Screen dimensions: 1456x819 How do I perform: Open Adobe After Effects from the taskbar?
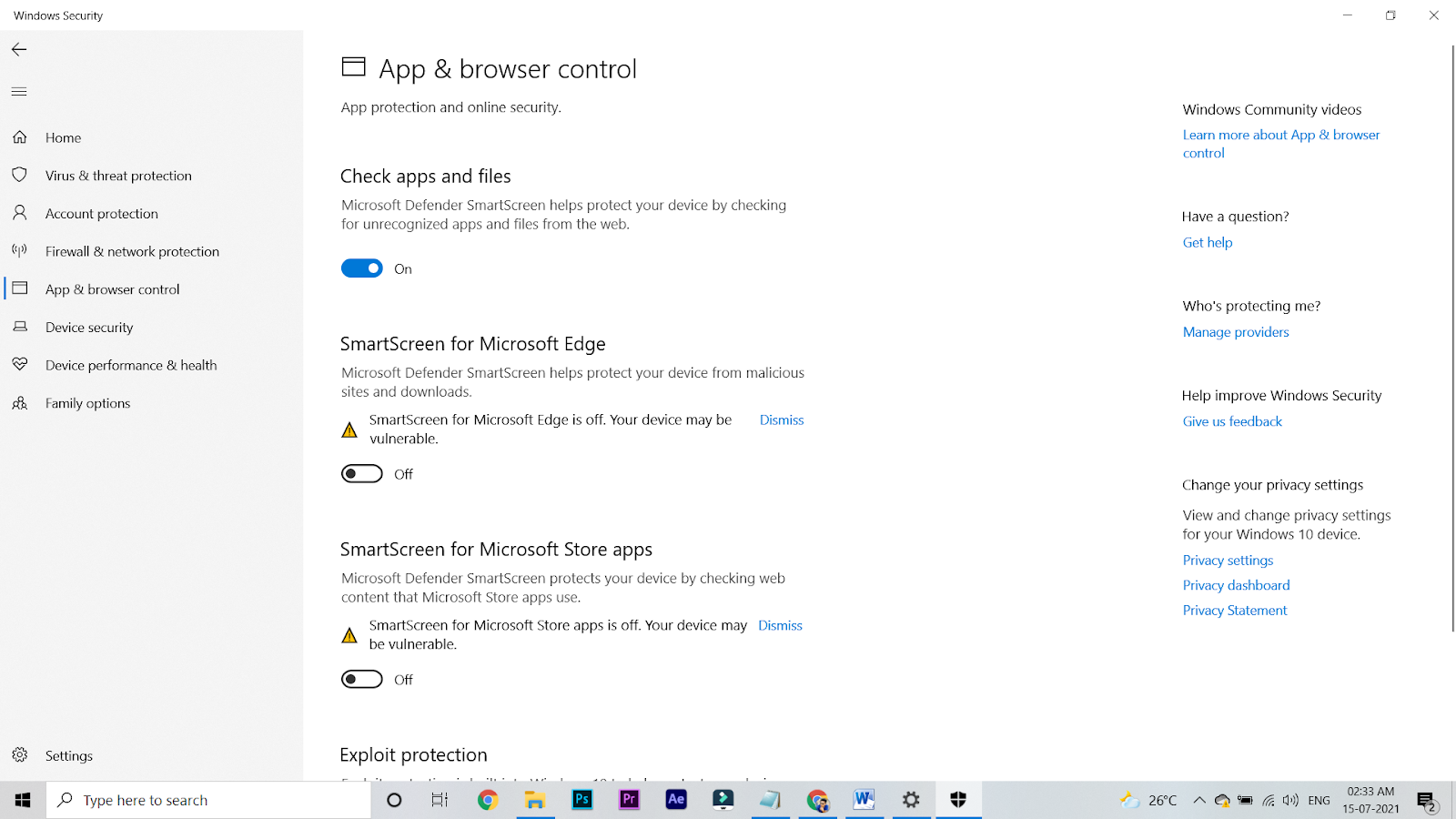coord(676,800)
